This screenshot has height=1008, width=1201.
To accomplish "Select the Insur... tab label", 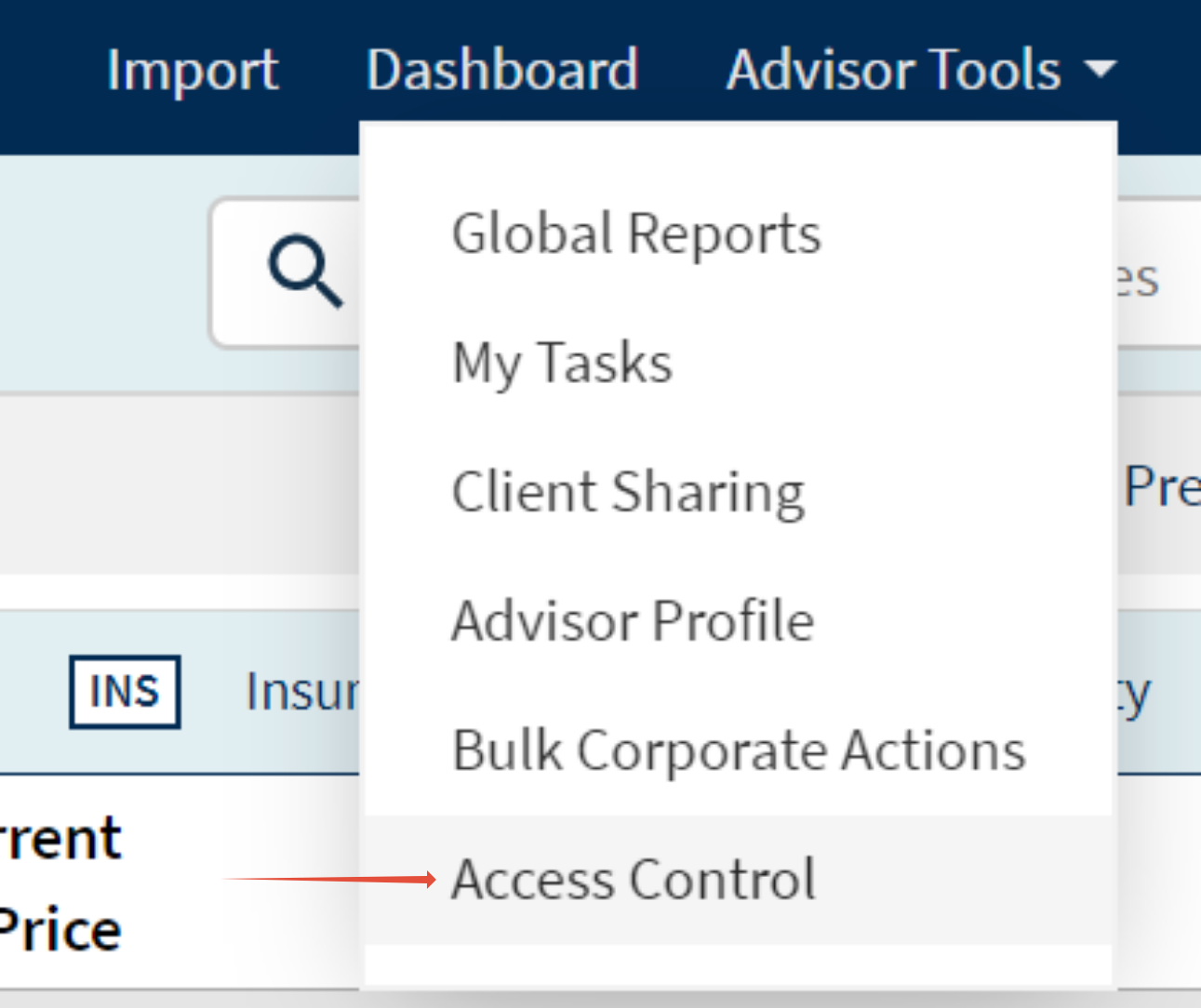I will tap(301, 692).
